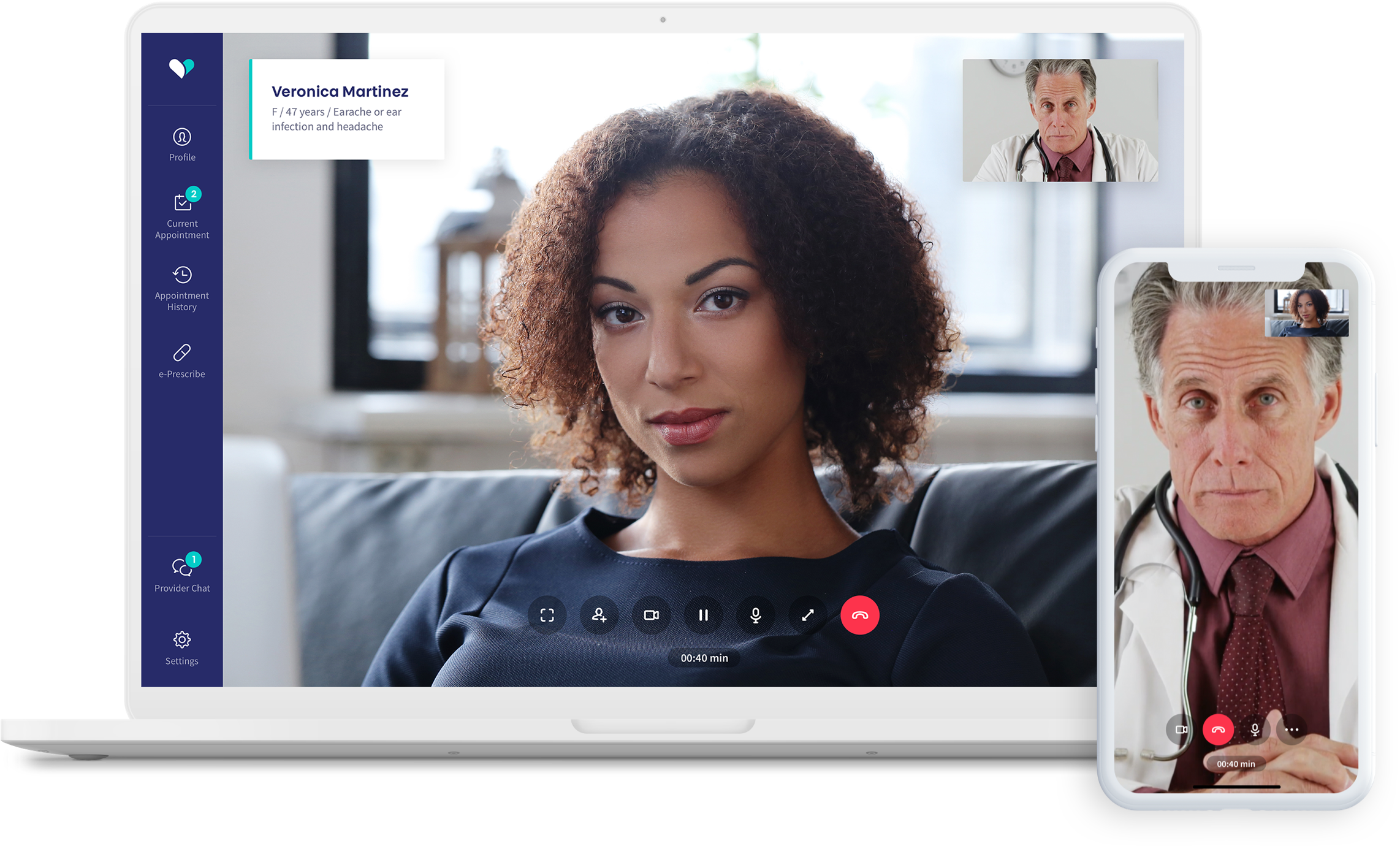Click the heart logo in sidebar

[x=181, y=68]
